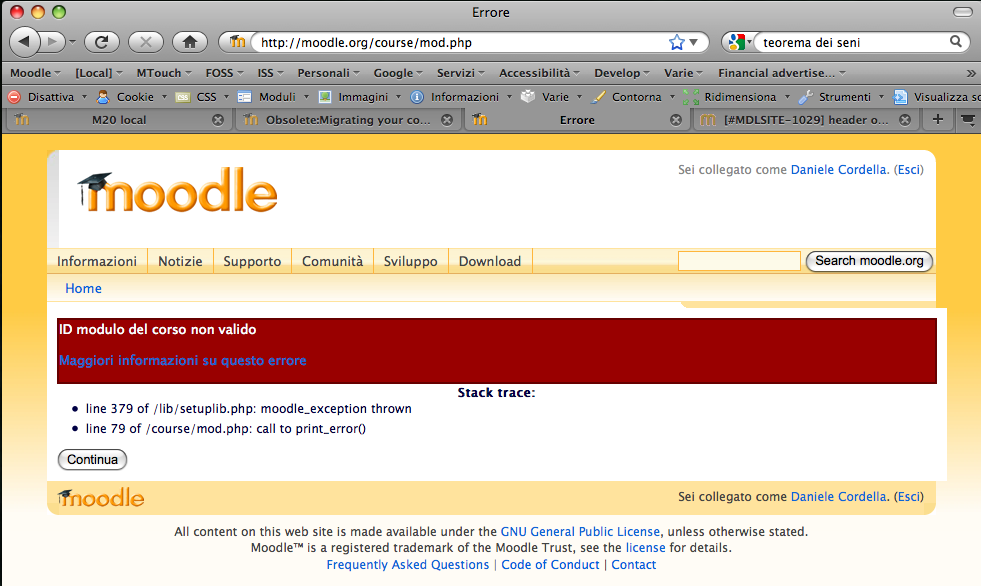Expand the Accessibilità bookmarks folder
Image resolution: width=981 pixels, height=586 pixels.
click(x=539, y=73)
